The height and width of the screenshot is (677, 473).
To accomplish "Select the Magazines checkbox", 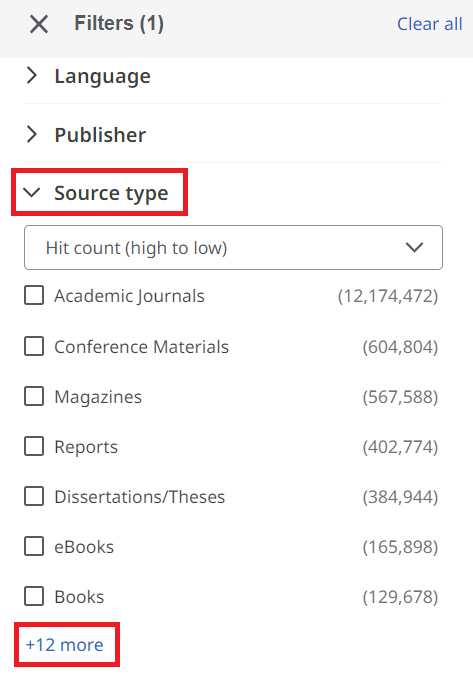I will click(34, 396).
